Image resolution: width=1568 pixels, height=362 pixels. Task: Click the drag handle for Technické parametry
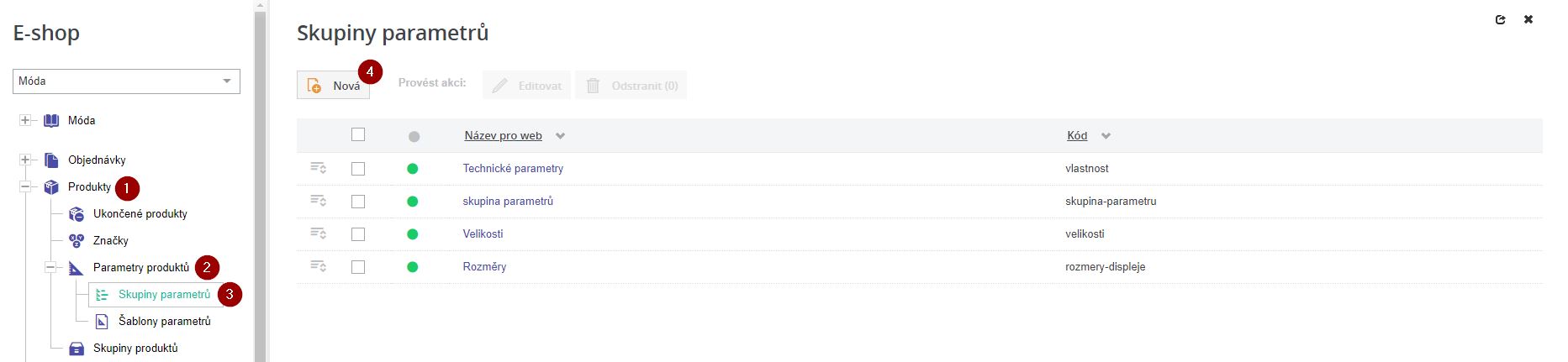coord(318,168)
